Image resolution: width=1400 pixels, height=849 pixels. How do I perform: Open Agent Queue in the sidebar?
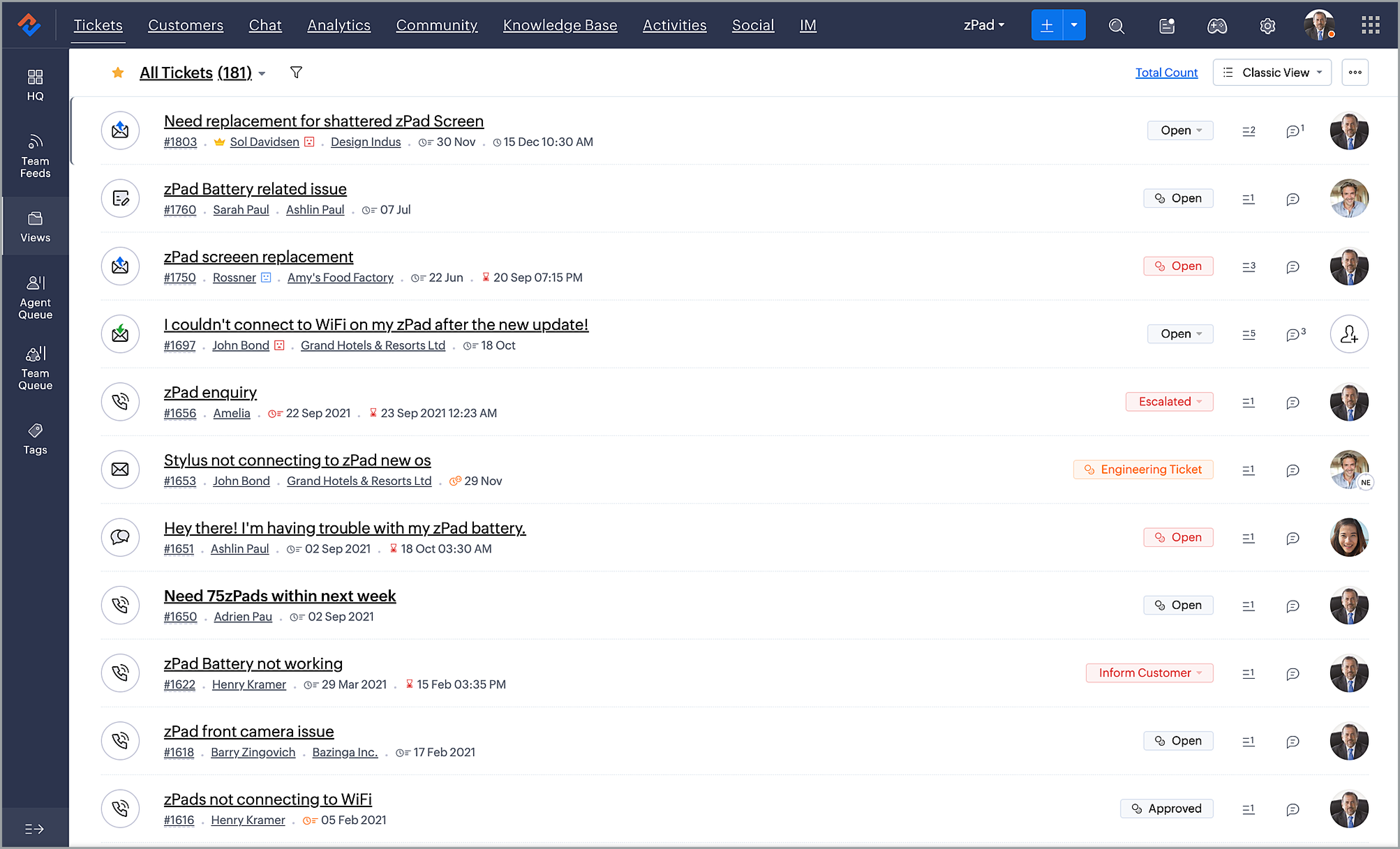coord(35,298)
